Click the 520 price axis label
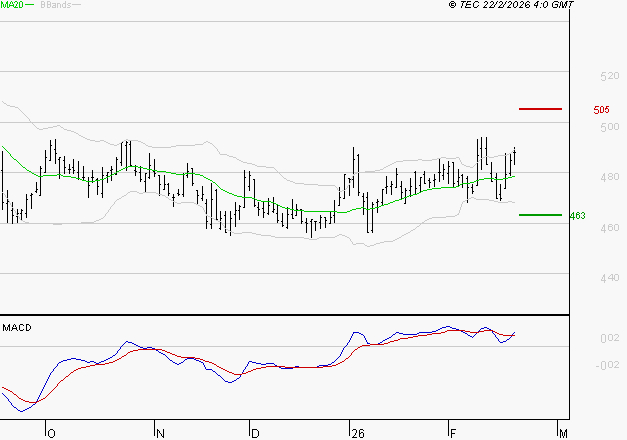627x440 pixels. coord(581,76)
